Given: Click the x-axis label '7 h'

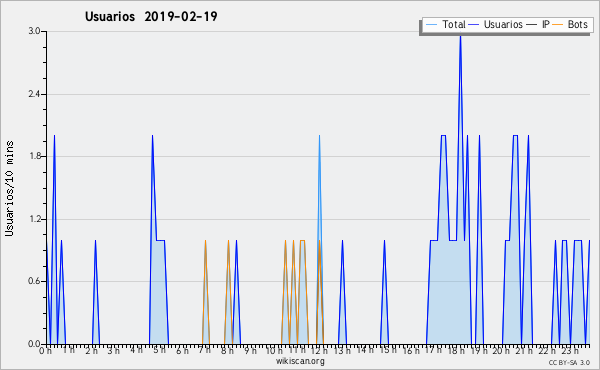Looking at the screenshot, I should coord(205,350).
